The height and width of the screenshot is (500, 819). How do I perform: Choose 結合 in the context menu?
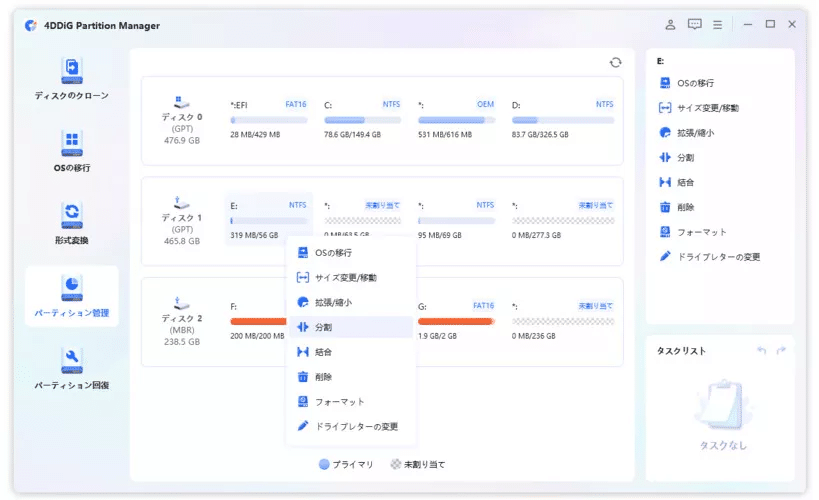[351, 352]
